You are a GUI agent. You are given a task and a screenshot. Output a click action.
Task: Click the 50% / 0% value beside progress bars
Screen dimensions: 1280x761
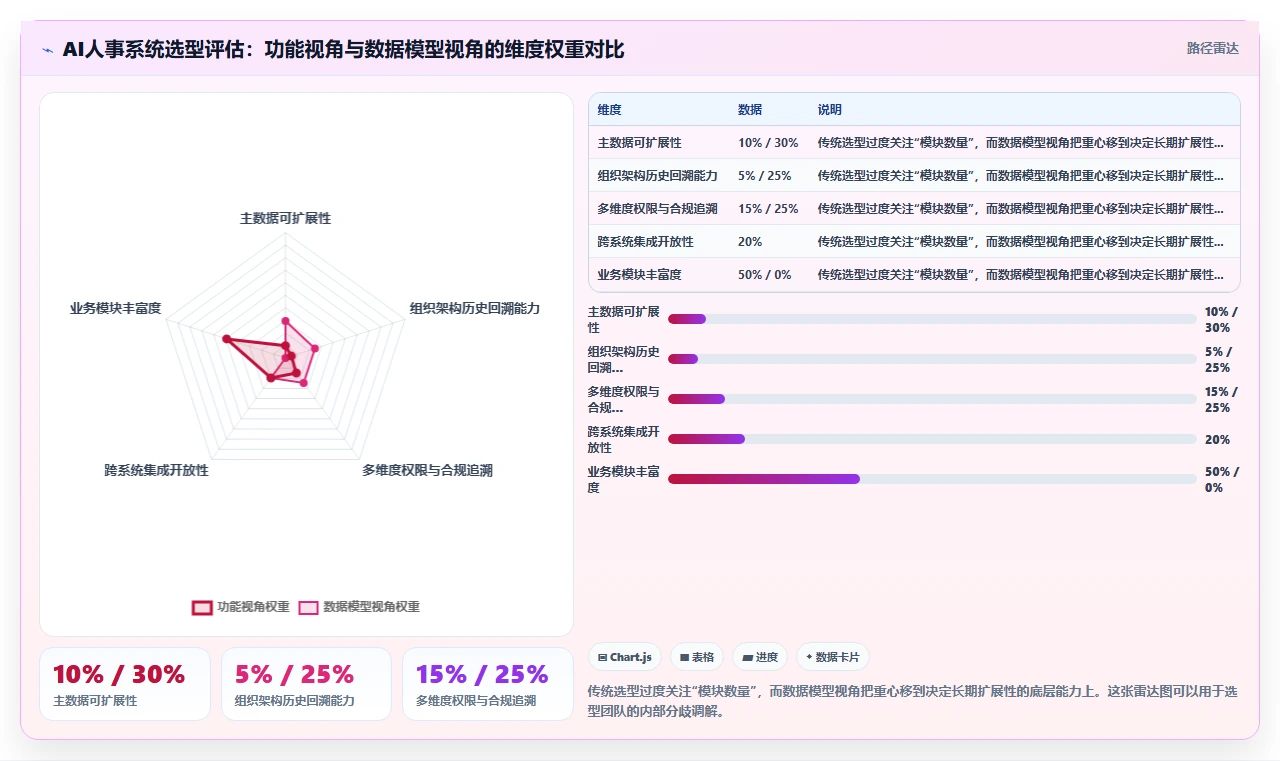1222,480
